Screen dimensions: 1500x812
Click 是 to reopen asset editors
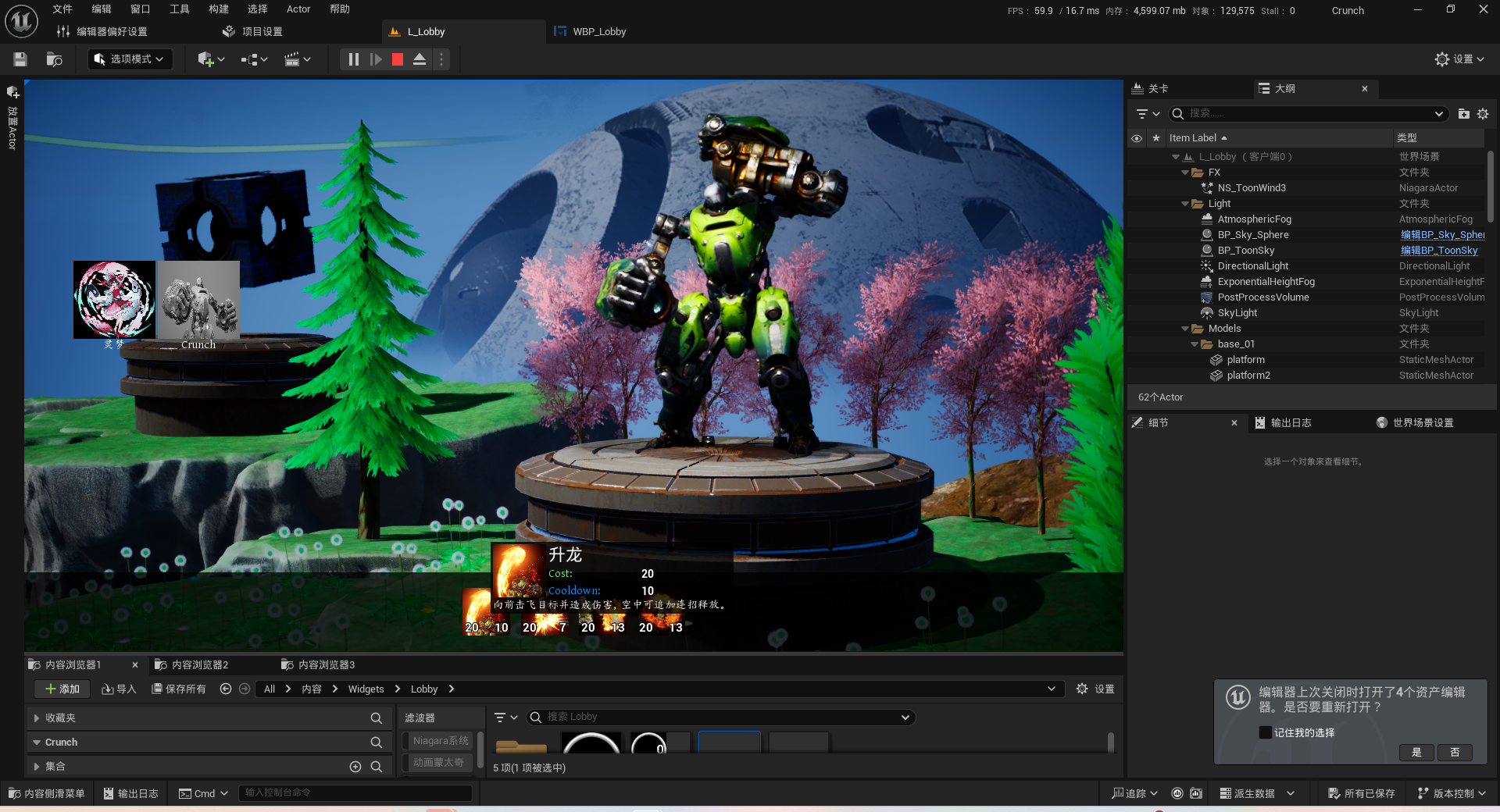[x=1416, y=753]
